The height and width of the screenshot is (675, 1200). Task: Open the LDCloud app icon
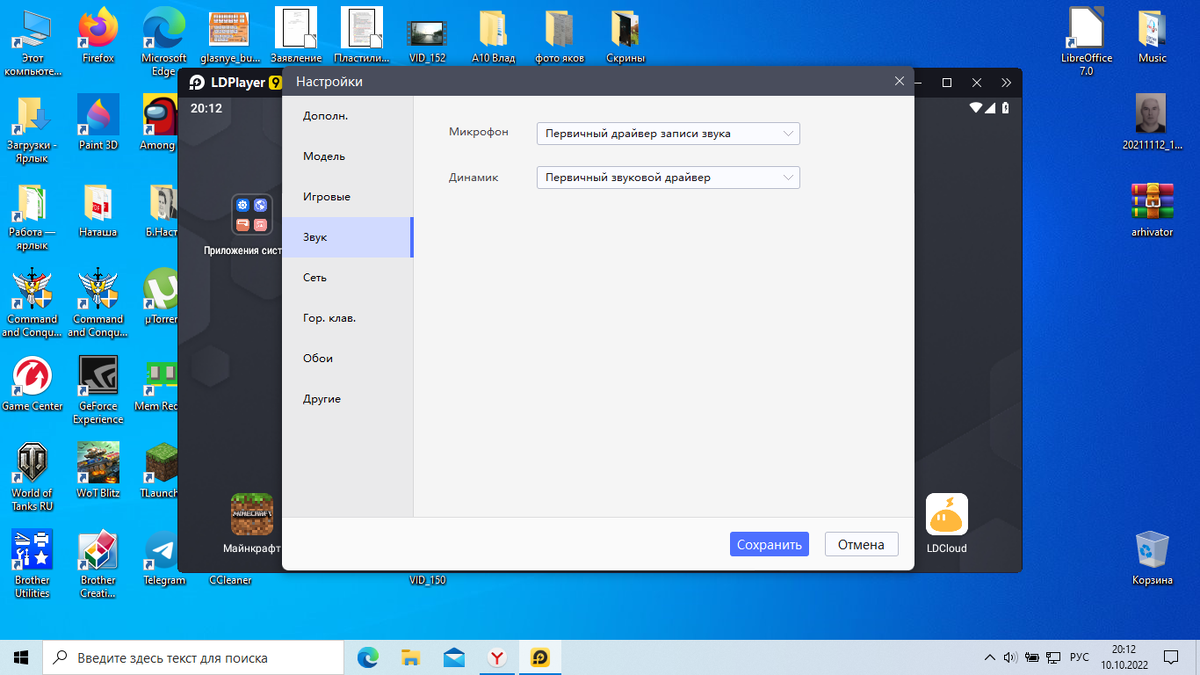(946, 514)
